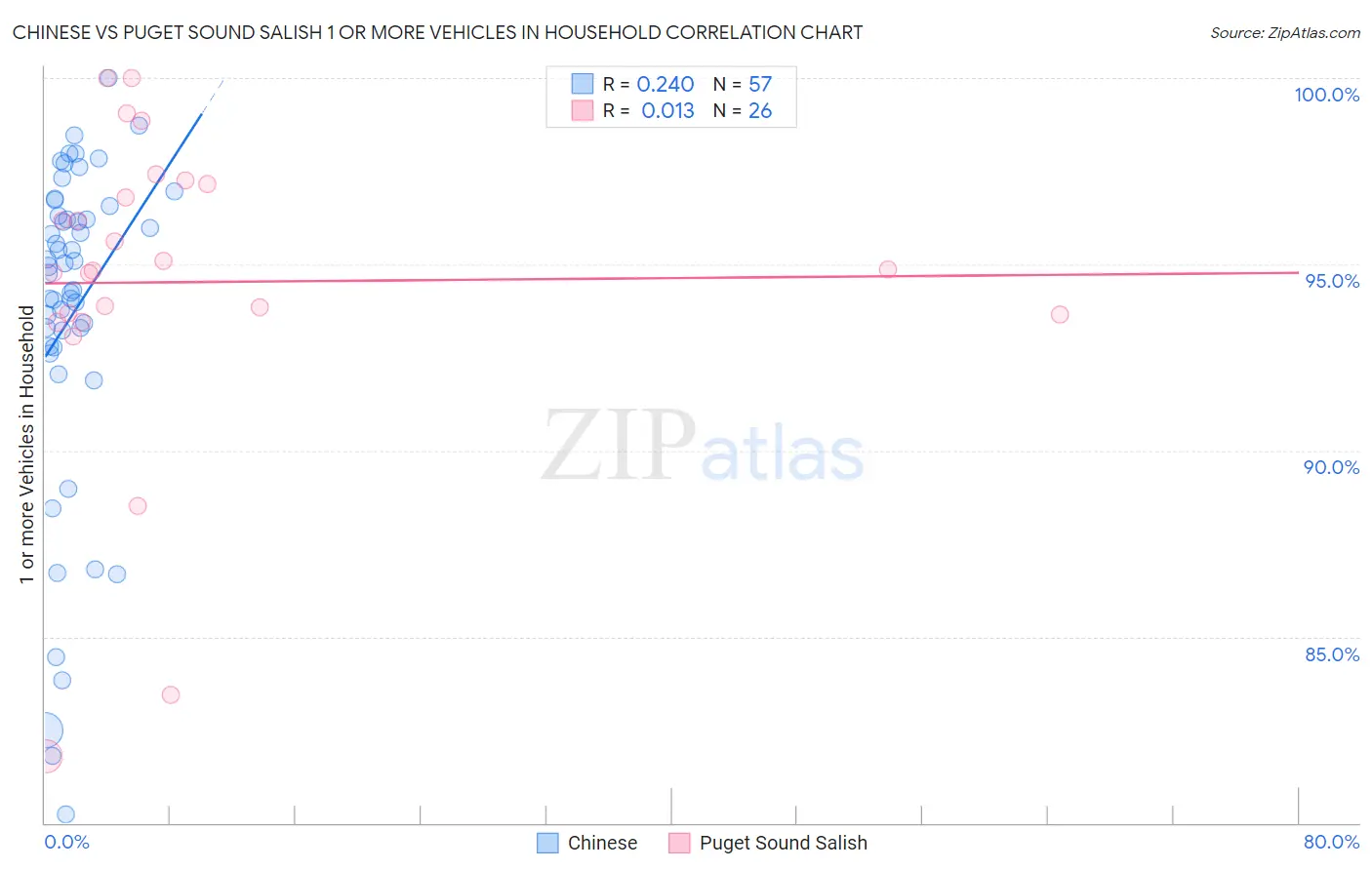The height and width of the screenshot is (870, 1372).
Task: Select the Puget Sound Salish legend label
Action: coord(783,843)
